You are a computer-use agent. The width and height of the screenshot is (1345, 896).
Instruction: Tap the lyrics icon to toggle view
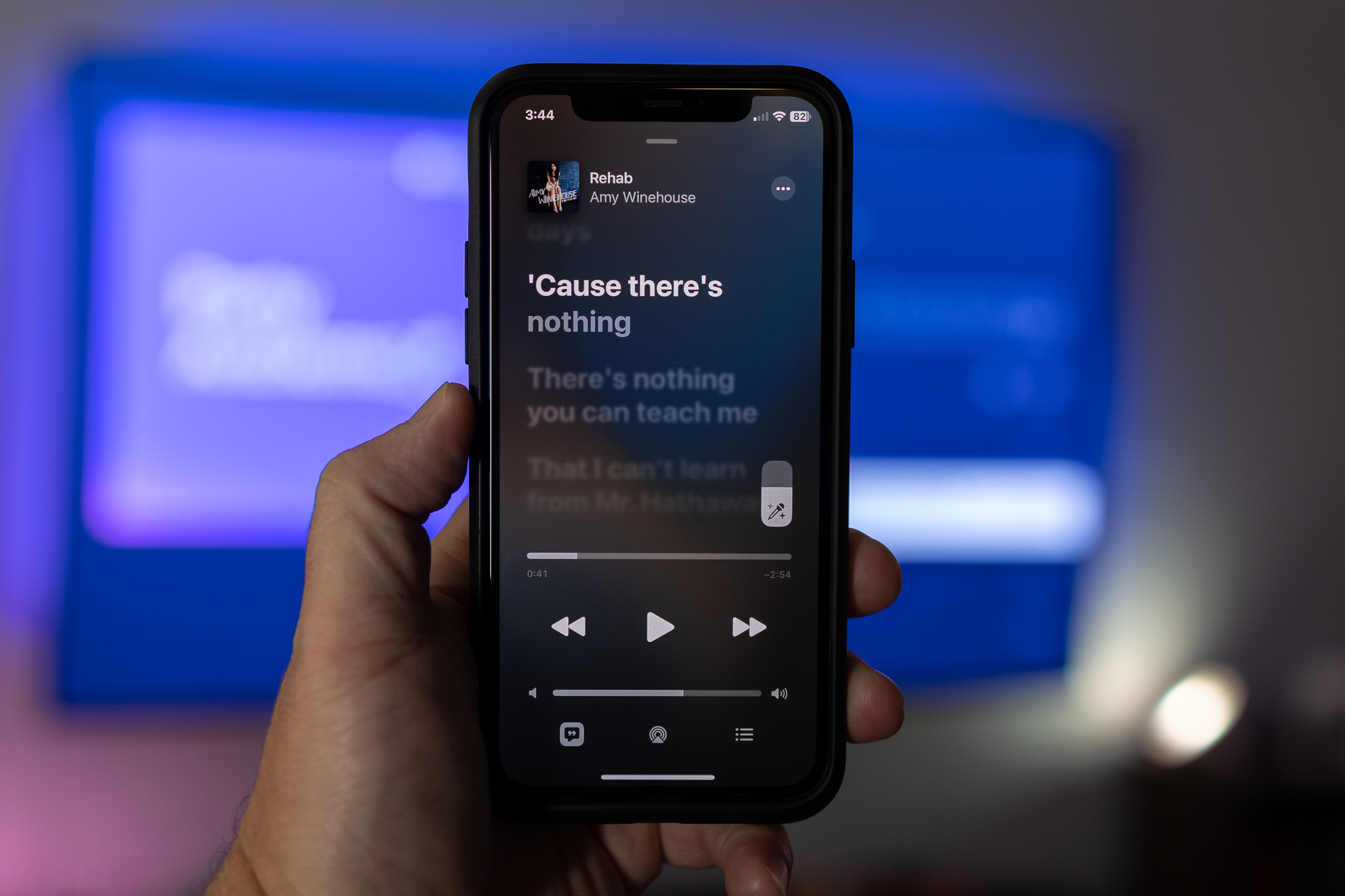pos(572,733)
